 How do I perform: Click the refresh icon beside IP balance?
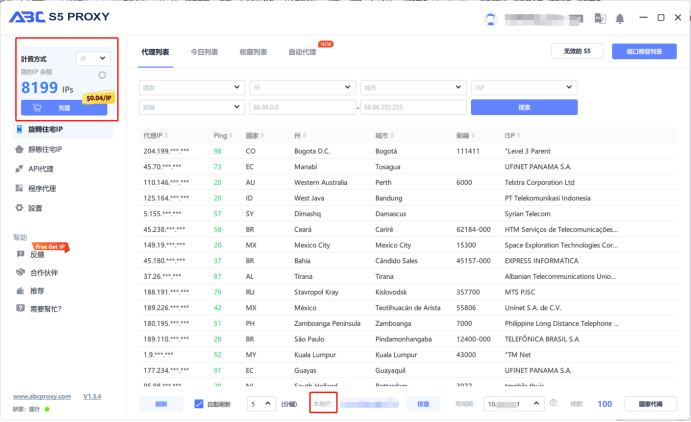point(101,75)
